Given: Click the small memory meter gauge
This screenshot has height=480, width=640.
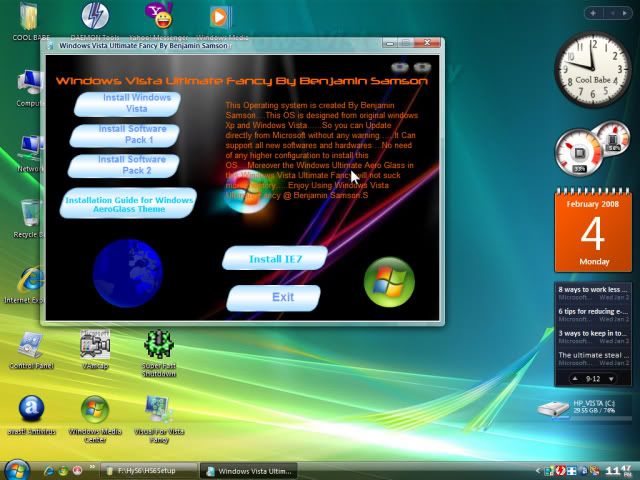Looking at the screenshot, I should (613, 140).
